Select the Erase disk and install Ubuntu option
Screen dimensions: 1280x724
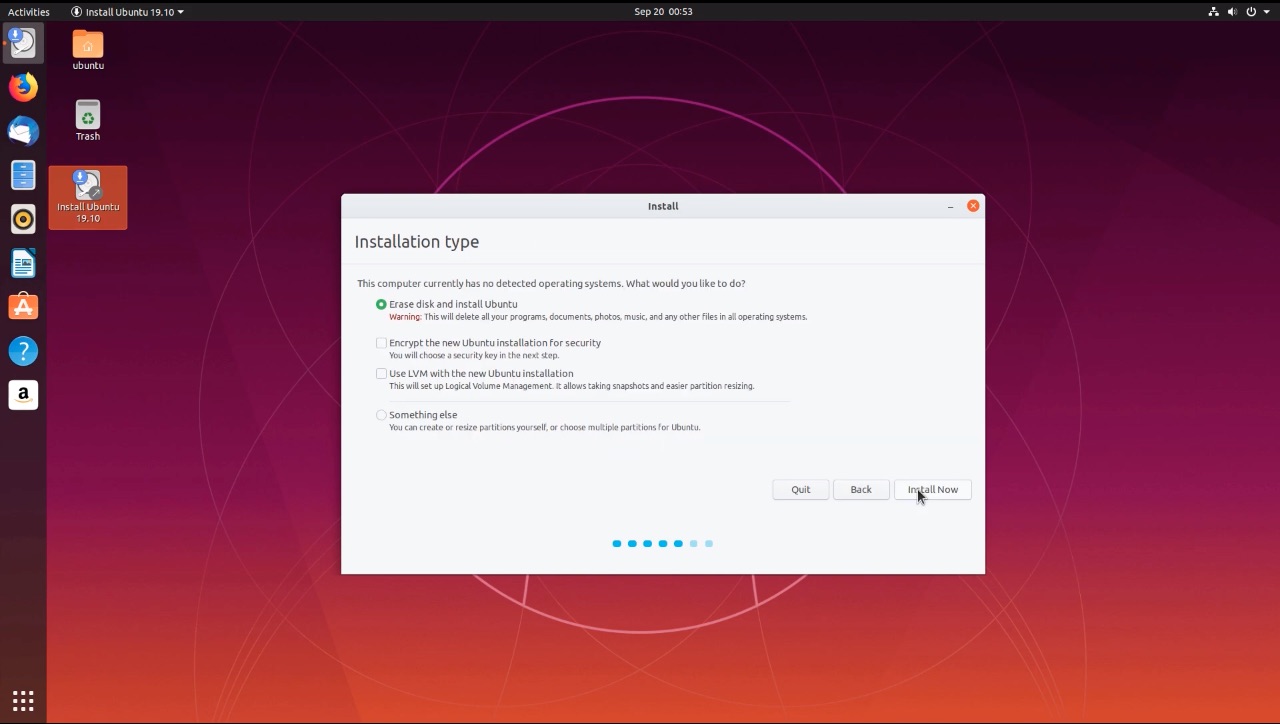click(381, 304)
